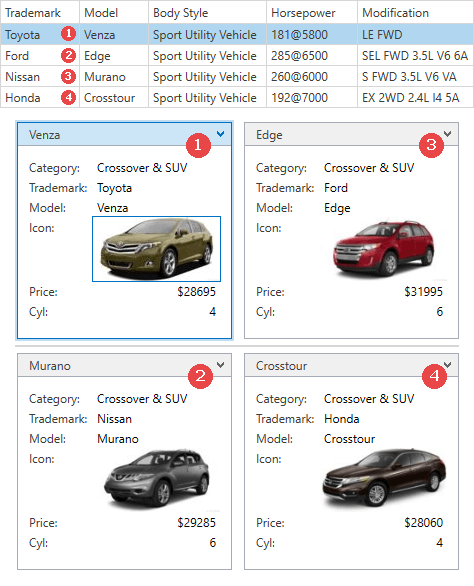Sort by the Modification column header
Viewport: 474px width, 586px height.
(x=416, y=13)
